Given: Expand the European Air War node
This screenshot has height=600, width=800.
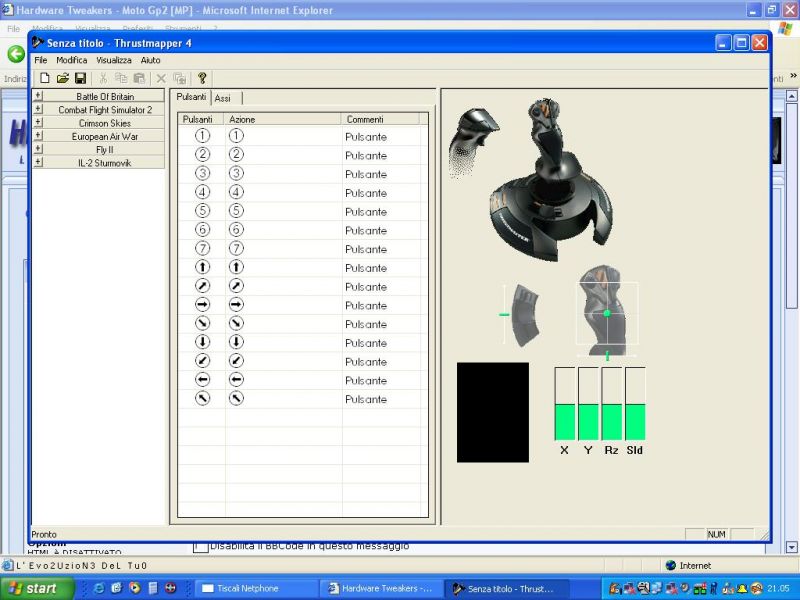Looking at the screenshot, I should click(38, 136).
